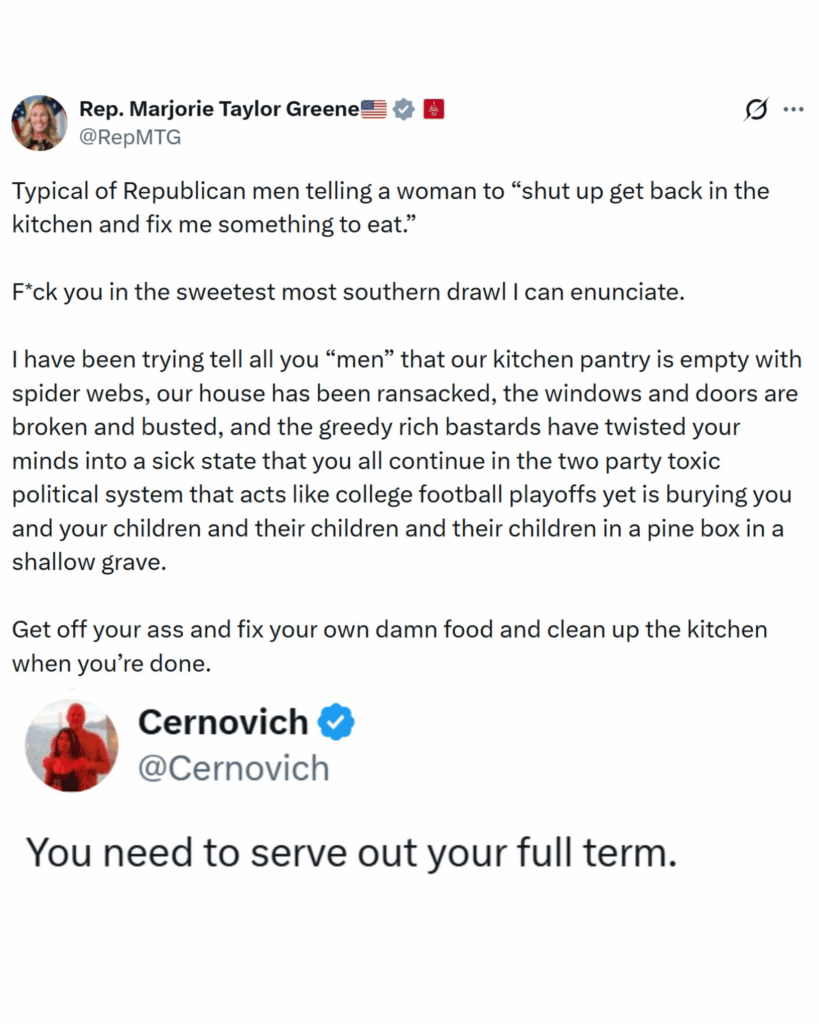The width and height of the screenshot is (819, 1024).
Task: Click the American flag emoji by the name
Action: coord(373,109)
